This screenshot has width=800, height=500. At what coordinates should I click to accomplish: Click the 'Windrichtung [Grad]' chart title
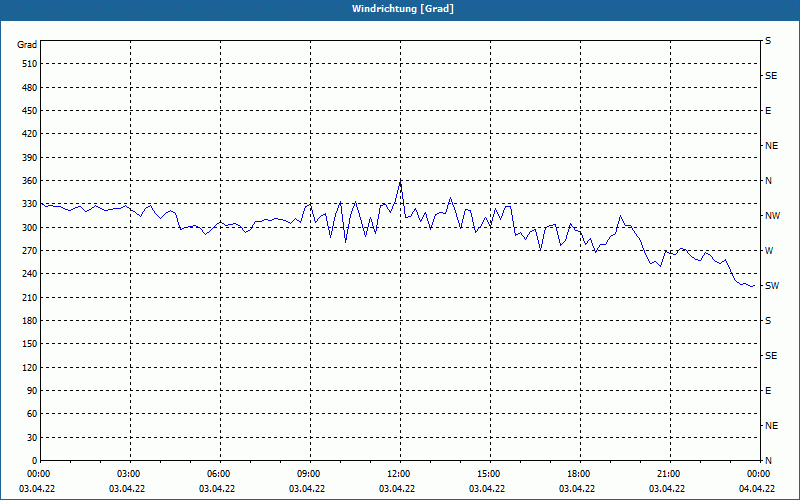point(403,9)
